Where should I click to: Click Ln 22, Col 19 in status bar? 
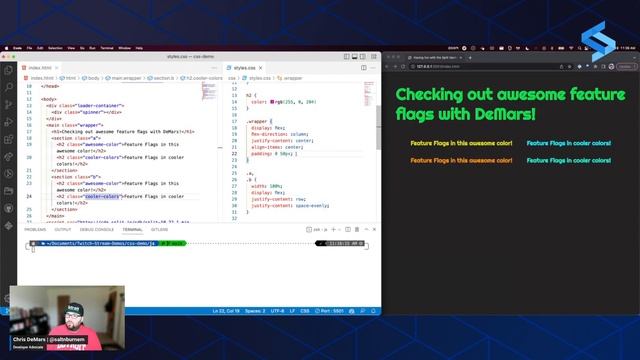click(226, 311)
